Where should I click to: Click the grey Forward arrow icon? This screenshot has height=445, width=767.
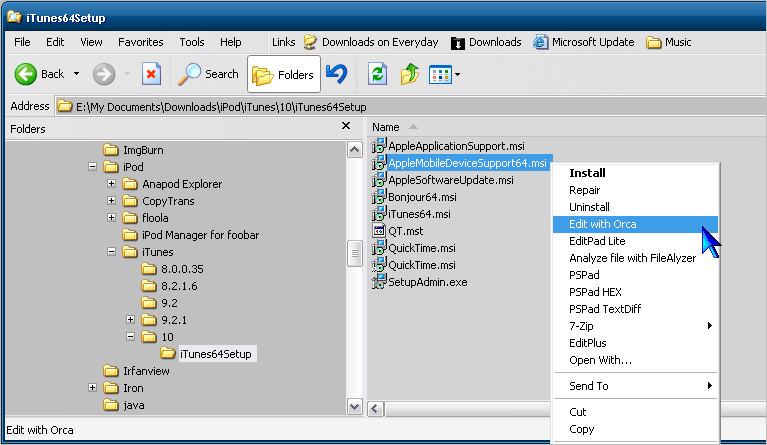point(104,74)
